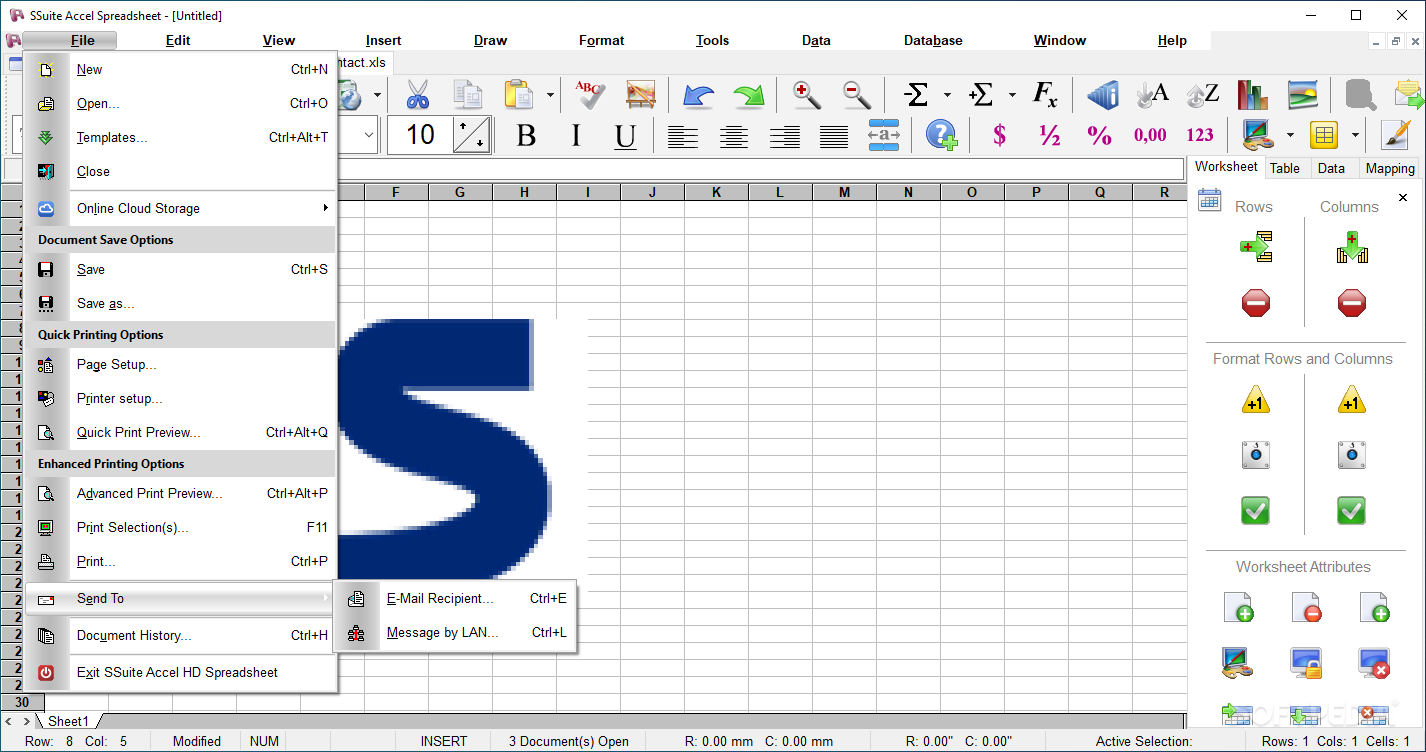This screenshot has height=752, width=1426.
Task: Click the font size 10 stepper
Action: pyautogui.click(x=472, y=135)
